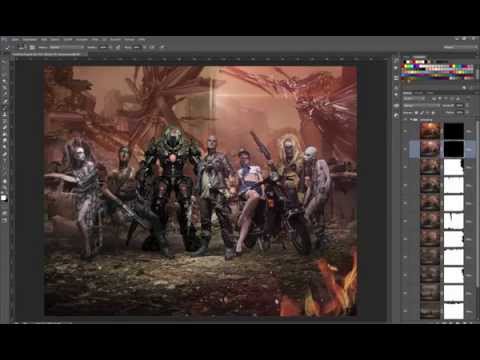Select the Pen tool
The height and width of the screenshot is (360, 480).
pyautogui.click(x=5, y=155)
